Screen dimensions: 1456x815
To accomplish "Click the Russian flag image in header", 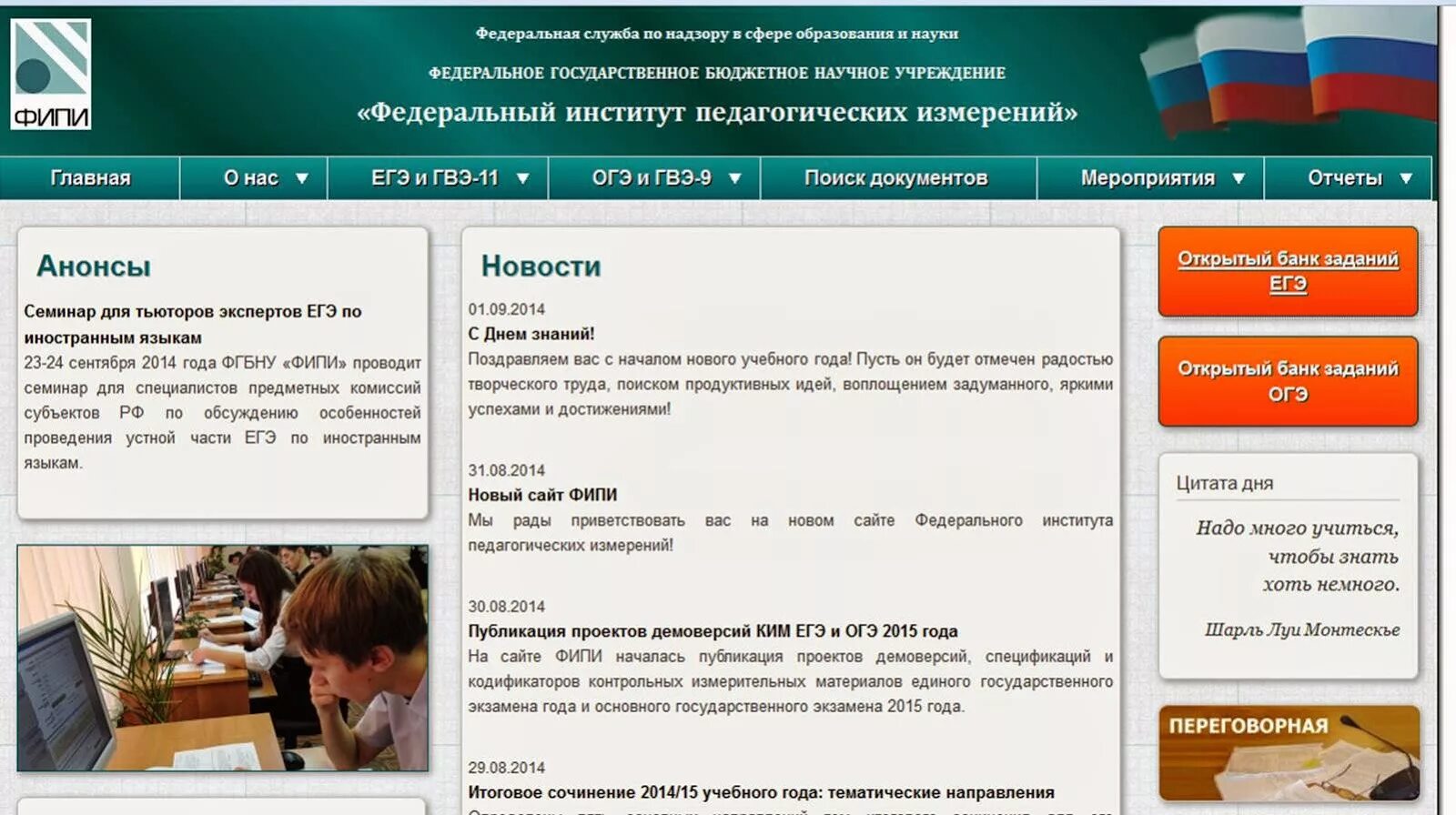I will tap(1288, 73).
